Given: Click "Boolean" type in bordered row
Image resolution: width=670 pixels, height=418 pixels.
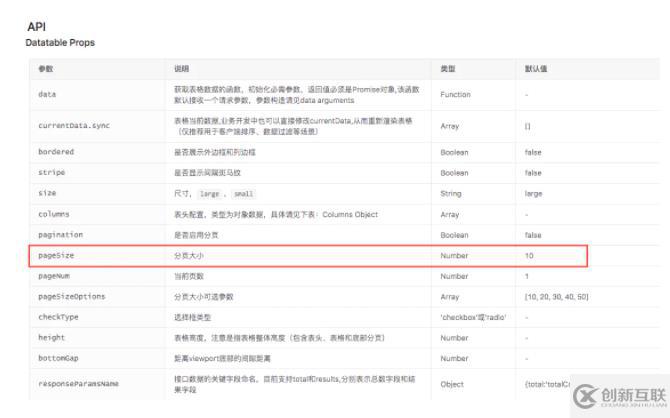Looking at the screenshot, I should pos(454,152).
